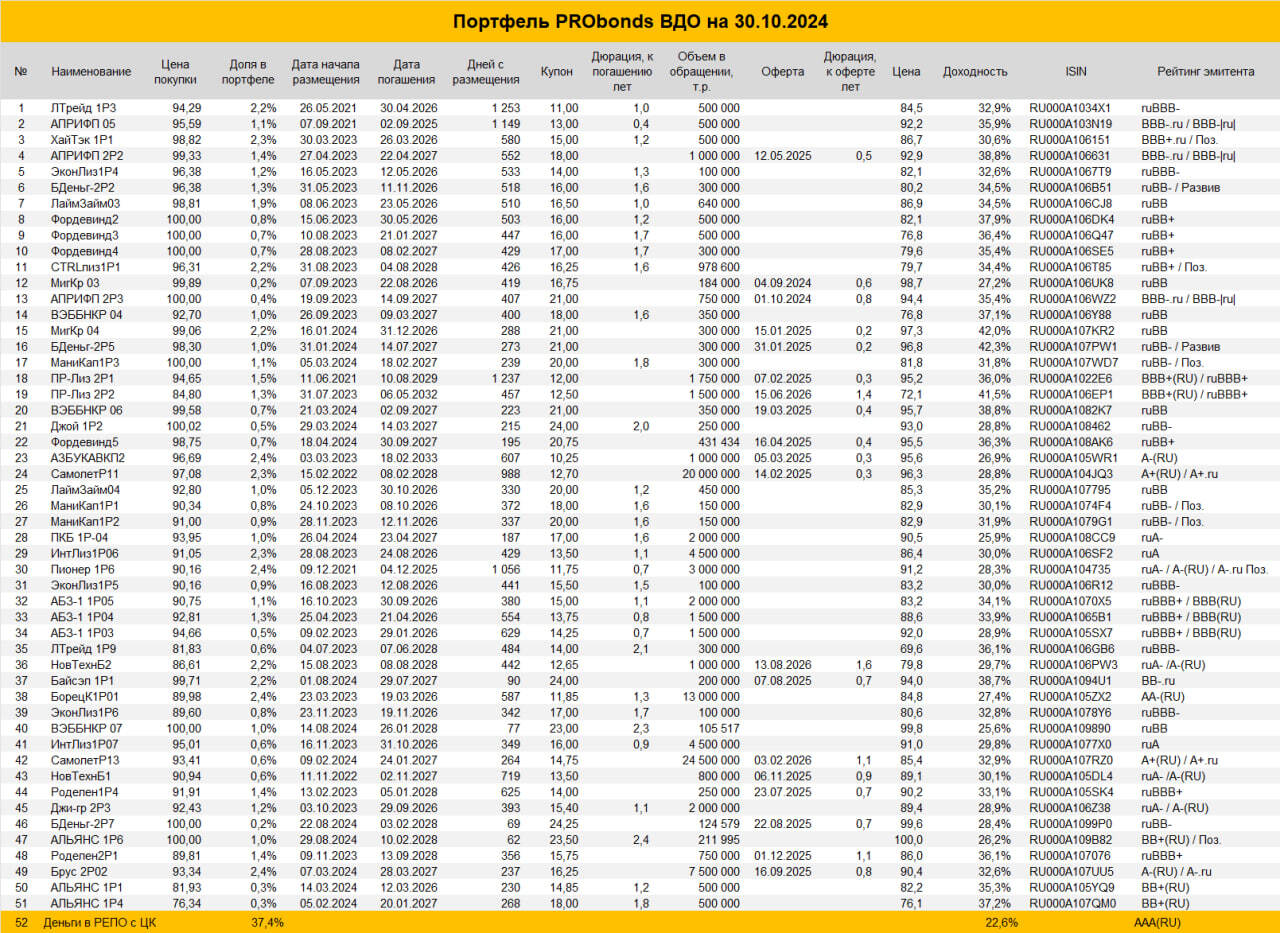The image size is (1280, 933).
Task: Click the 'Наименование' column header
Action: [x=91, y=72]
